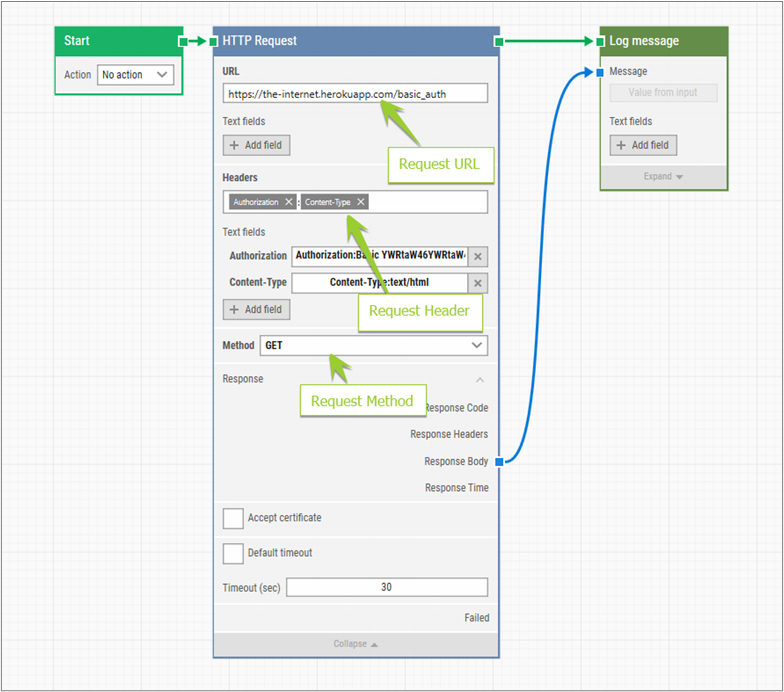Toggle the Default timeout checkbox
This screenshot has width=784, height=692.
[x=233, y=553]
